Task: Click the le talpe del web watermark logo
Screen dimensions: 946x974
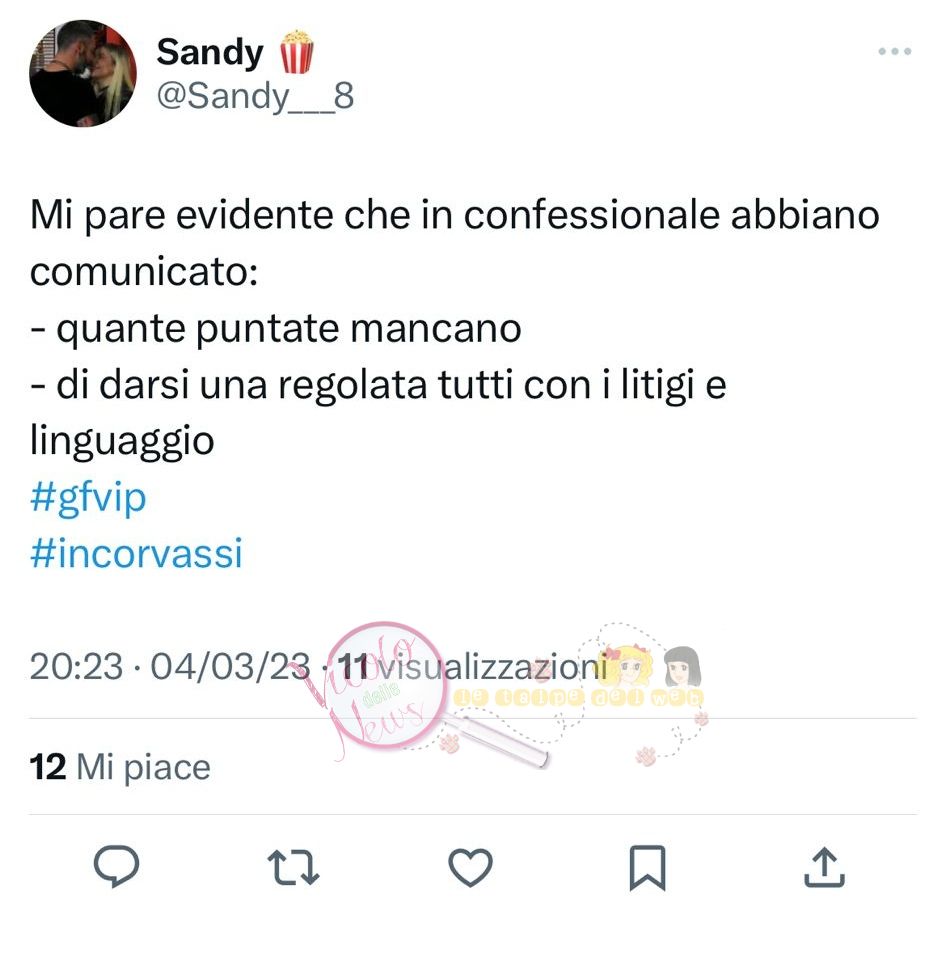Action: pyautogui.click(x=621, y=690)
